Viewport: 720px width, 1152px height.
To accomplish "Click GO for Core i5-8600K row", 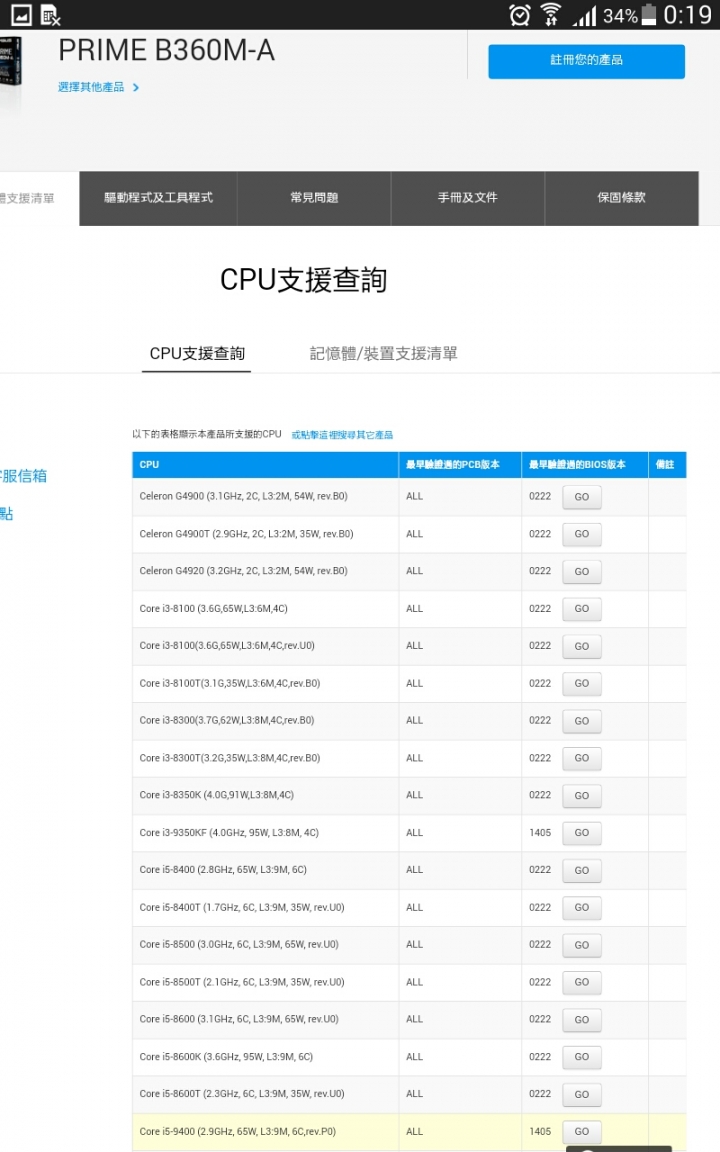I will [x=582, y=1057].
